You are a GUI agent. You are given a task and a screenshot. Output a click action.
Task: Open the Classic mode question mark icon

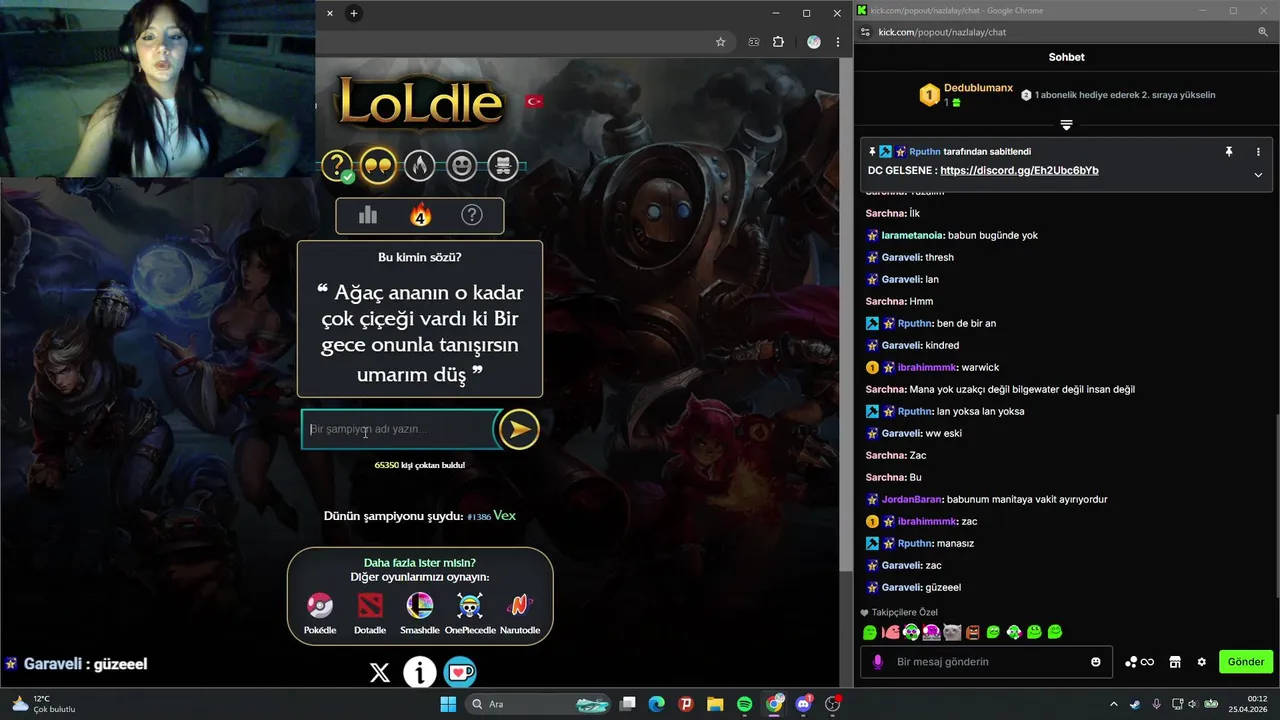(339, 165)
